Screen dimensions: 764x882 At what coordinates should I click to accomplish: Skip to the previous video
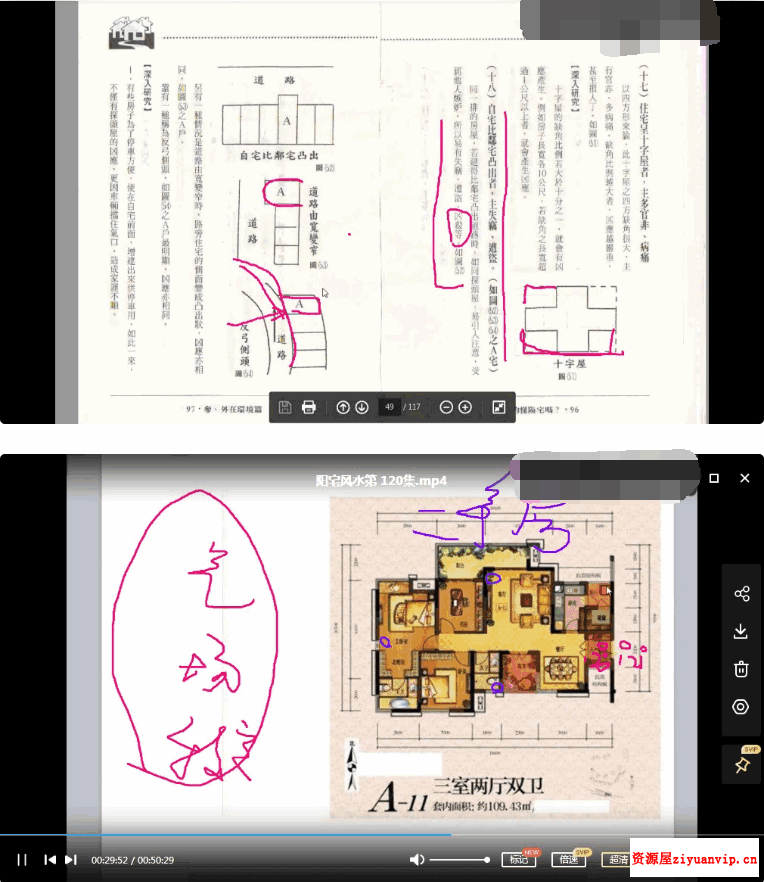pos(50,860)
